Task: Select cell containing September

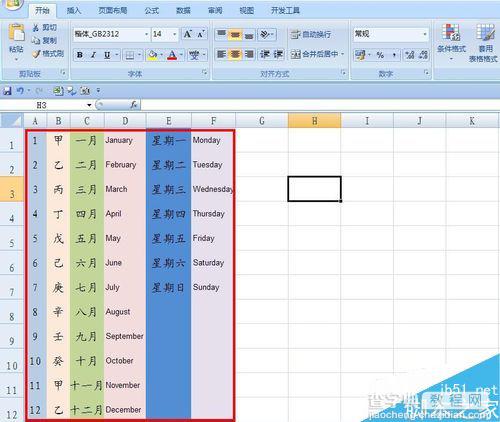Action: click(x=125, y=336)
